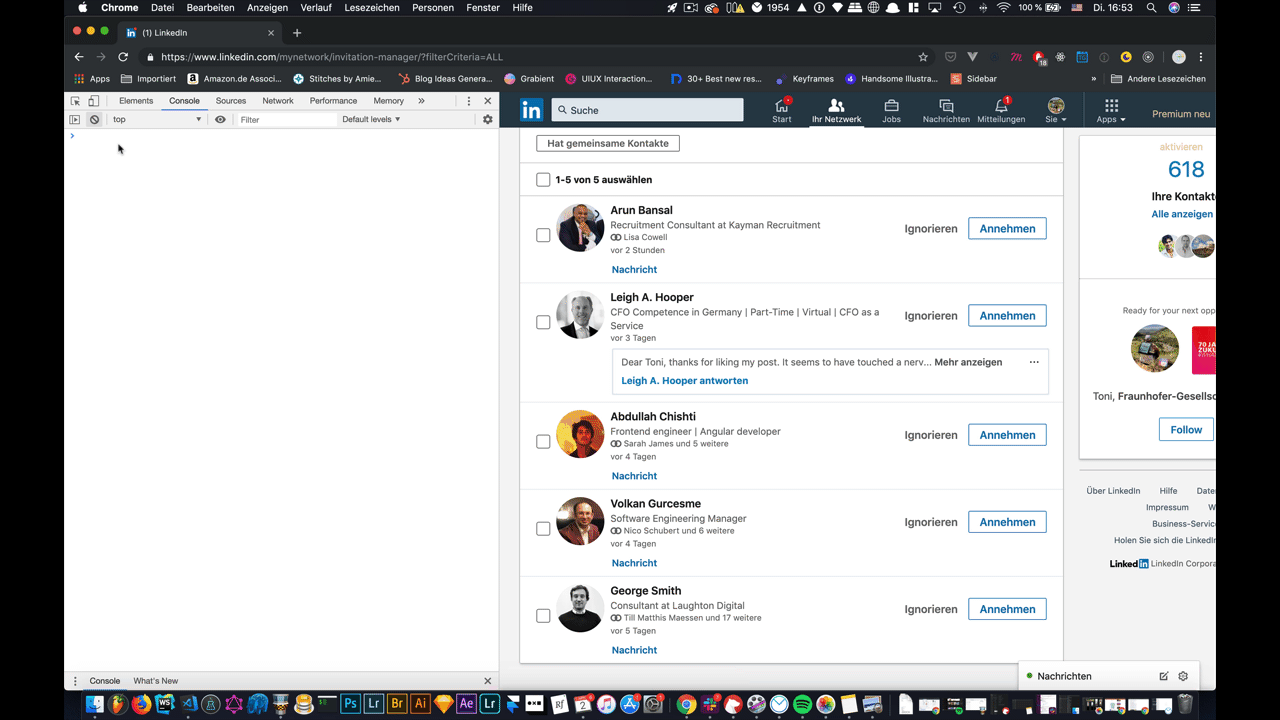Open a new Chrome tab

(297, 33)
